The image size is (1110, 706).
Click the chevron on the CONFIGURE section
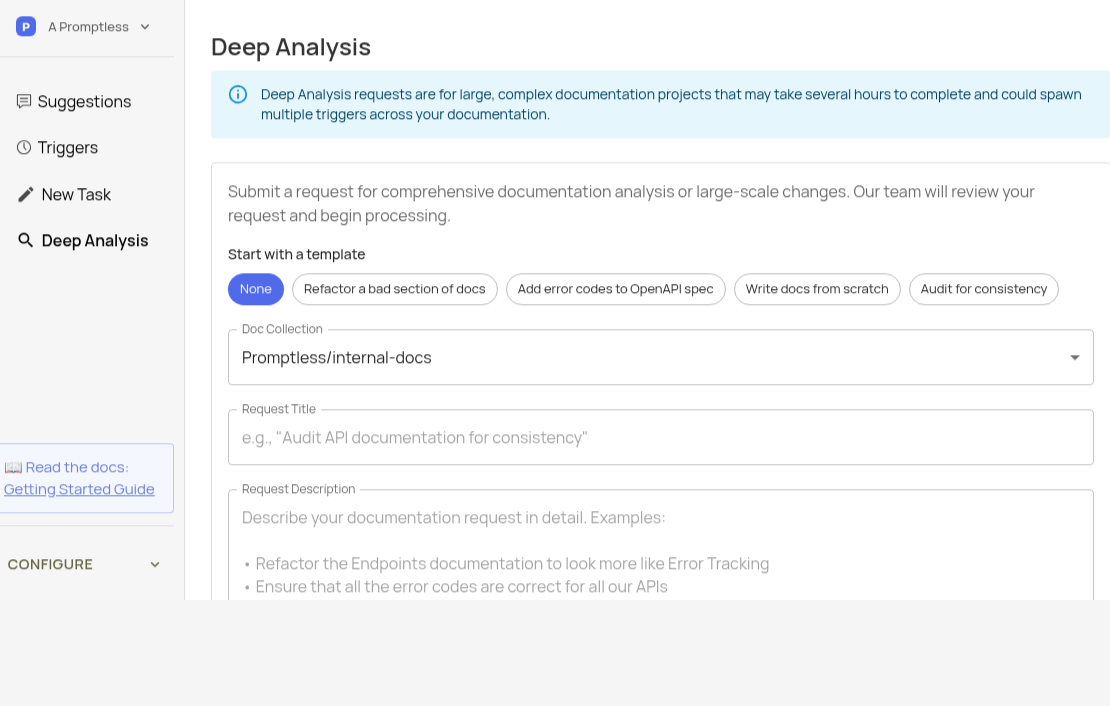155,564
